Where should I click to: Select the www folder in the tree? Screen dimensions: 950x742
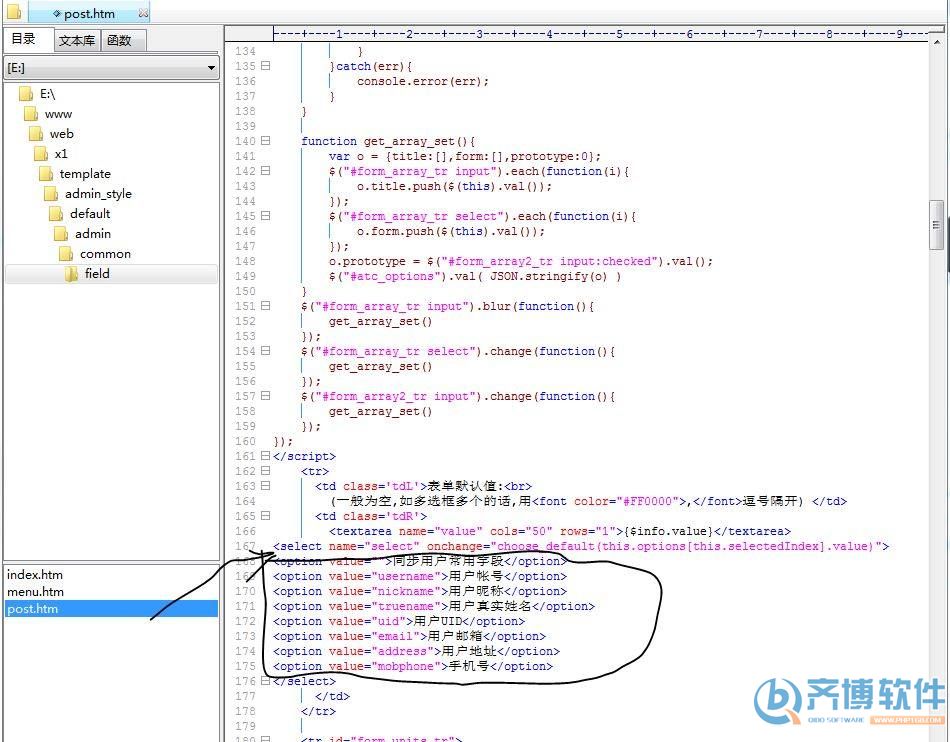click(58, 114)
